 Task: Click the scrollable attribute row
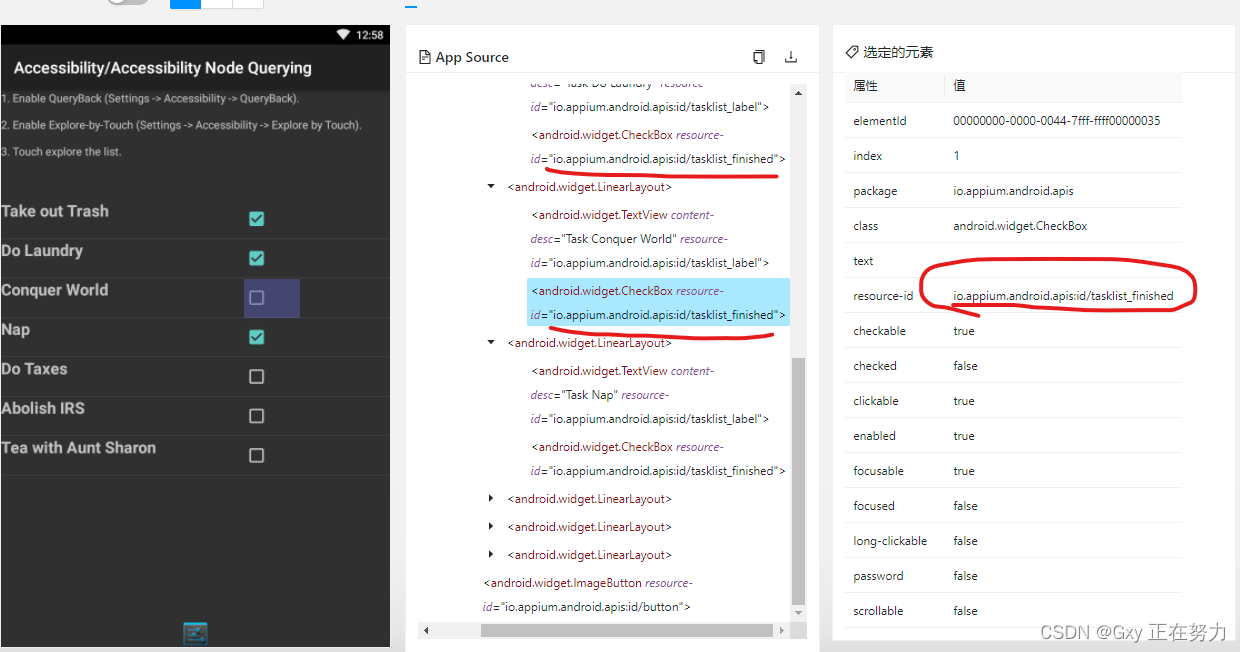coord(1013,611)
